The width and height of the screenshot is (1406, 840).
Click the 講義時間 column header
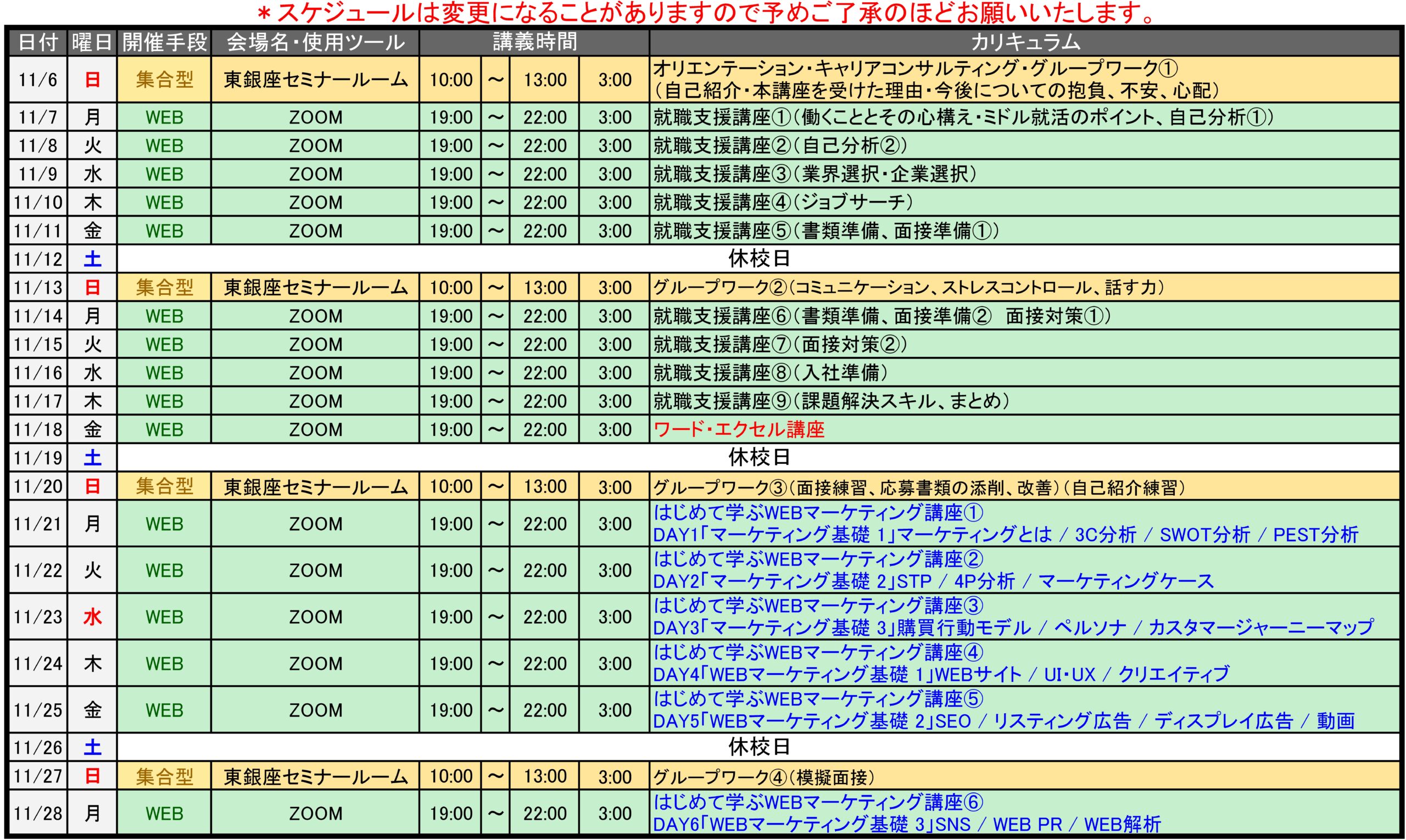click(534, 42)
